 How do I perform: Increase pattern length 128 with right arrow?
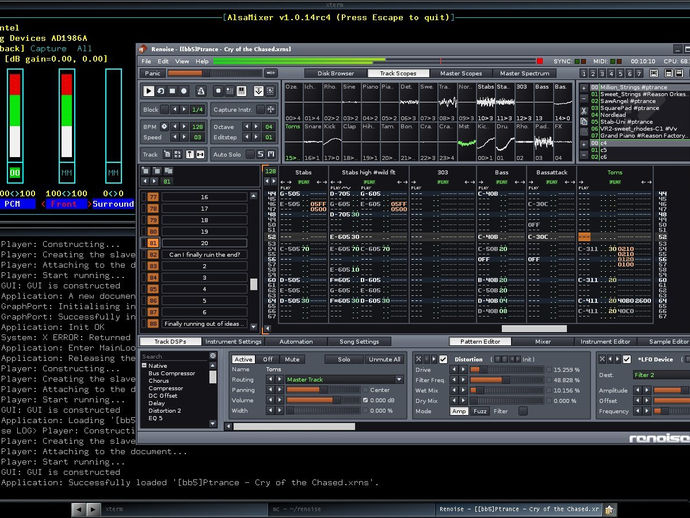[x=274, y=181]
